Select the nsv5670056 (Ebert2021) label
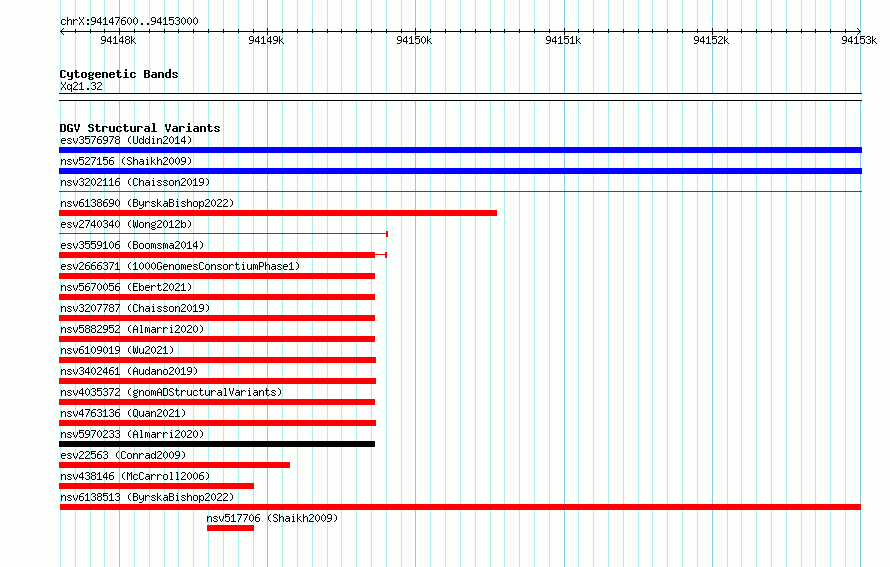890x567 pixels. pos(126,287)
